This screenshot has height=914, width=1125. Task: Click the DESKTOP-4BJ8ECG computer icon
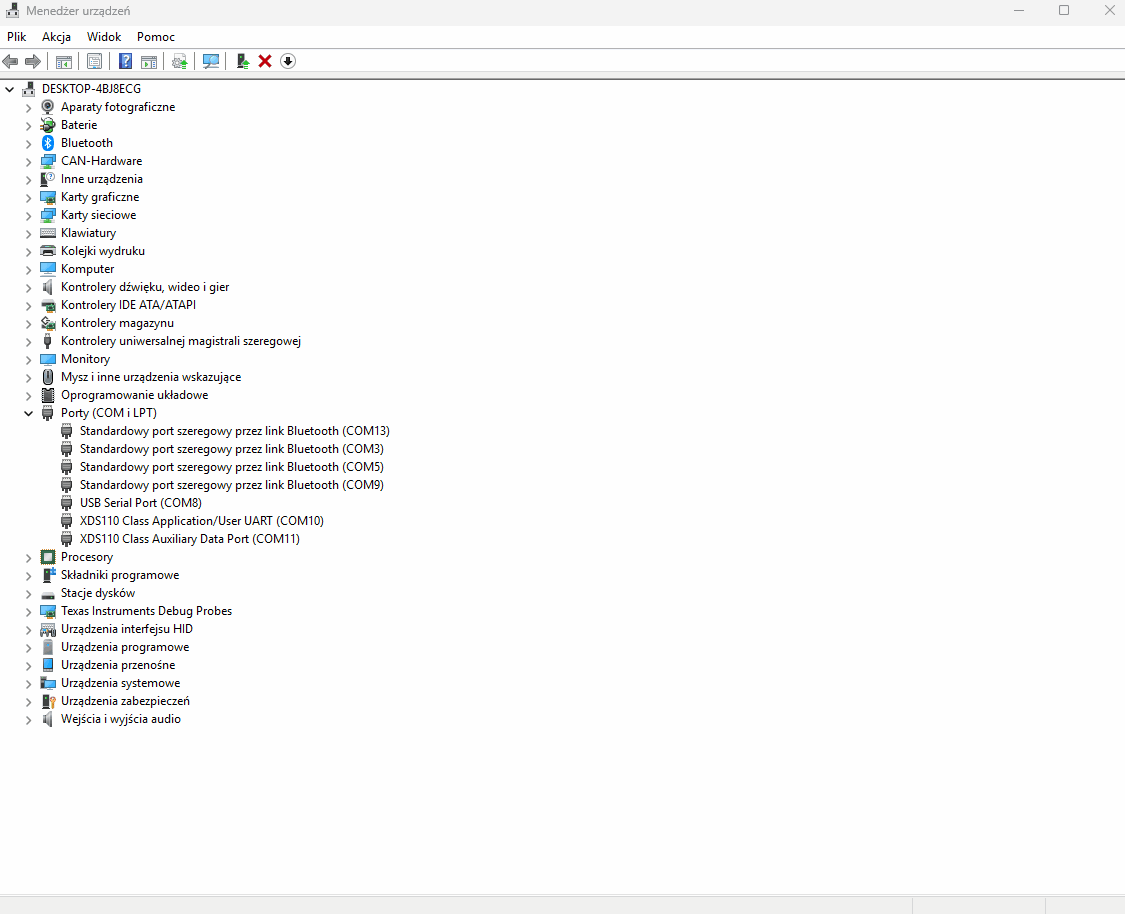29,89
